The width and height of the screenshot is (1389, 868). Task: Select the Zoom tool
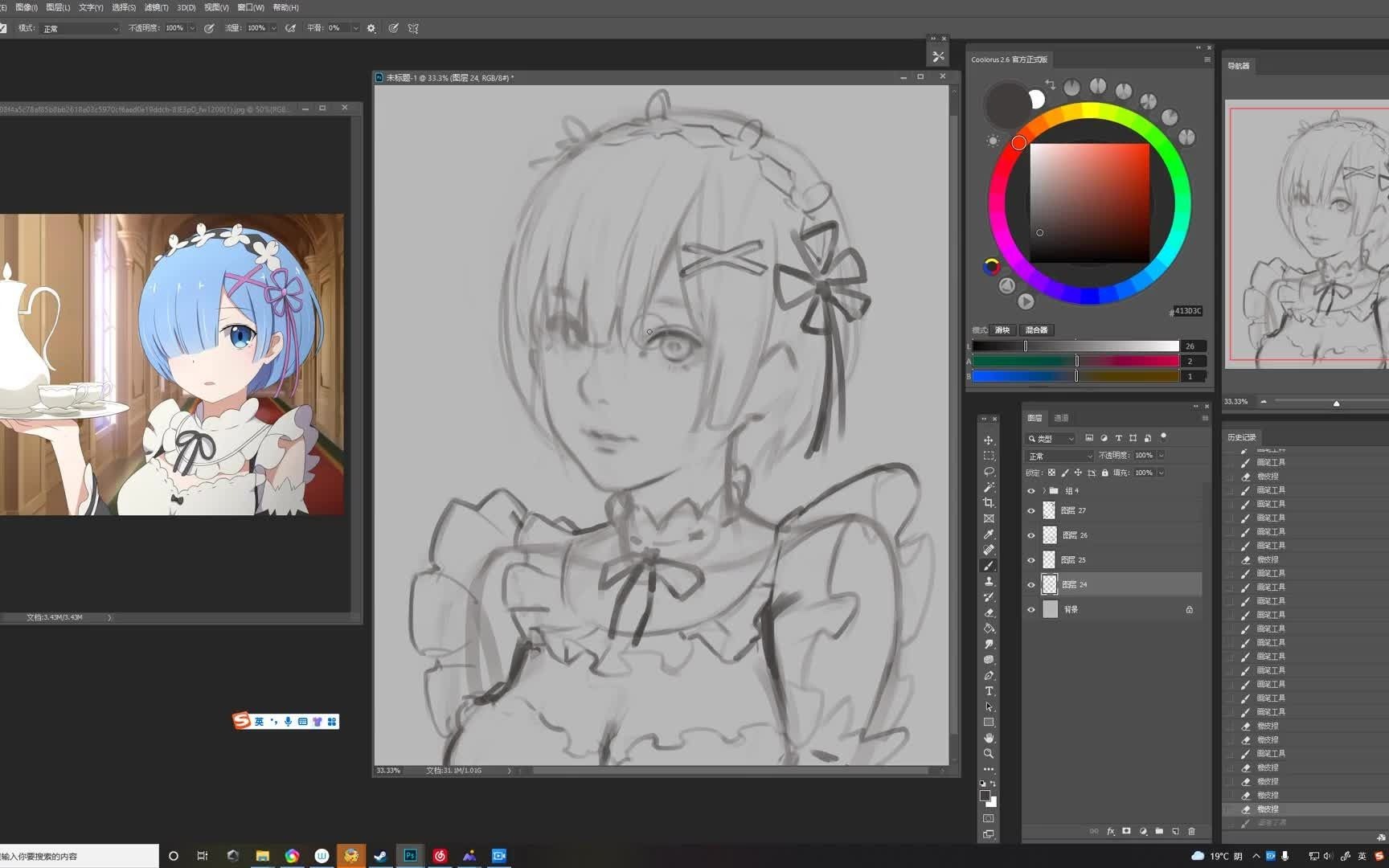click(x=989, y=754)
